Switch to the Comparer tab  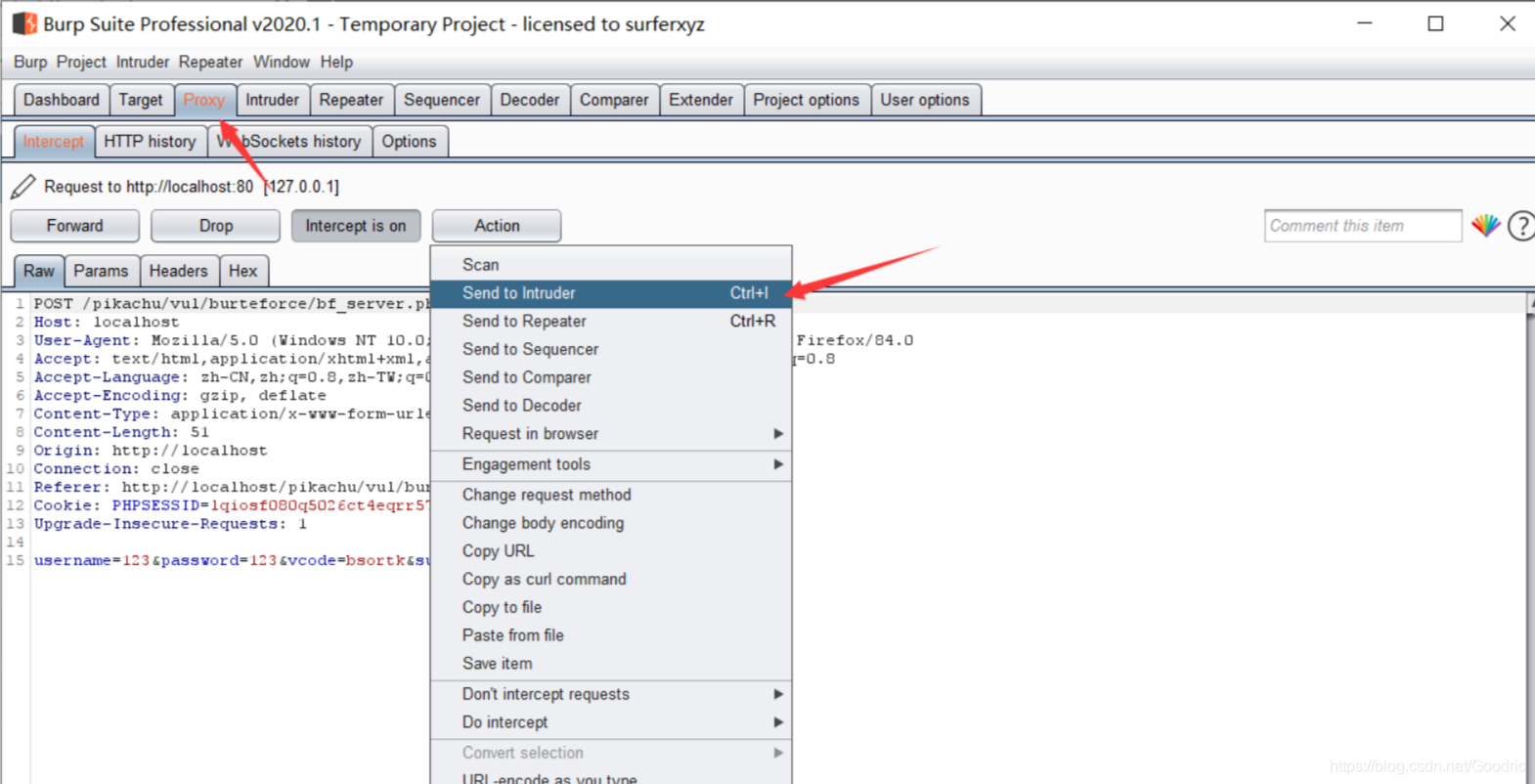pos(614,100)
